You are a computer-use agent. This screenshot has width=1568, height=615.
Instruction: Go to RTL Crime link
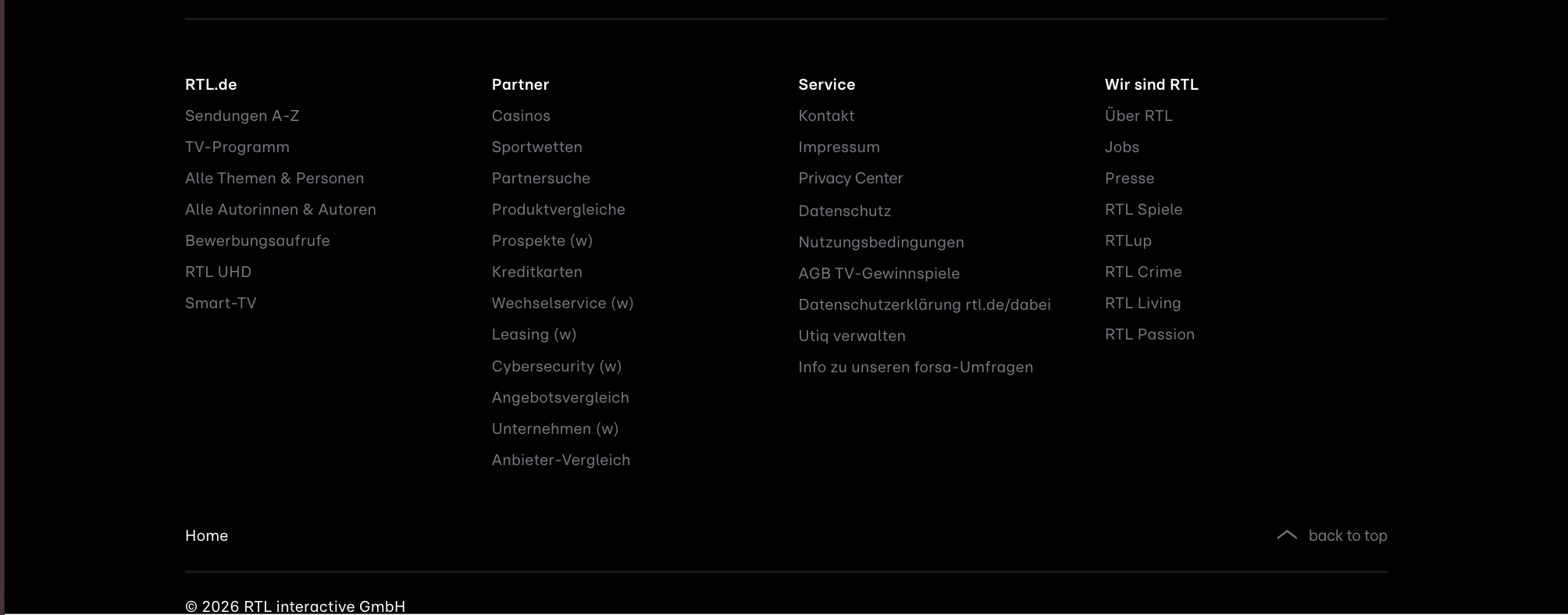(1143, 272)
